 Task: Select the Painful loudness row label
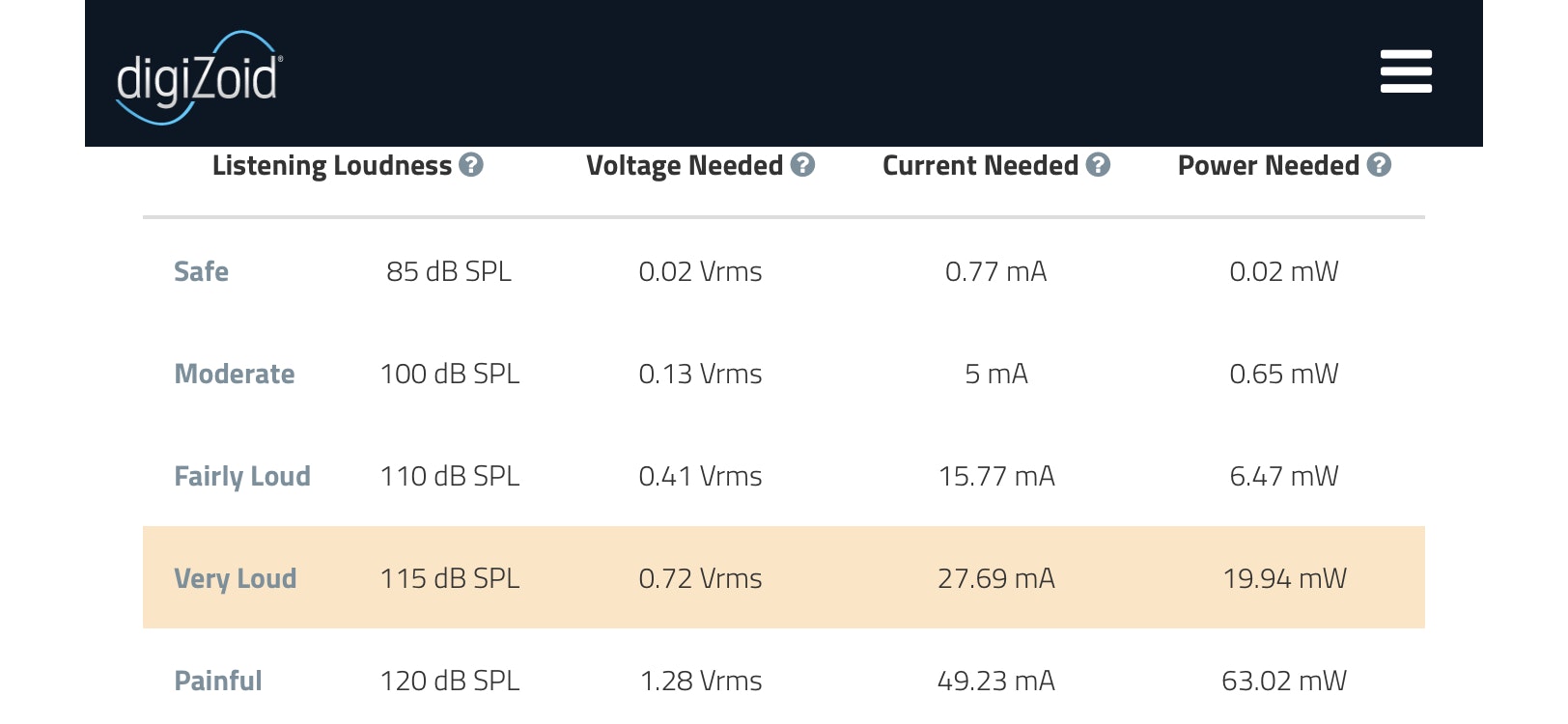coord(218,681)
